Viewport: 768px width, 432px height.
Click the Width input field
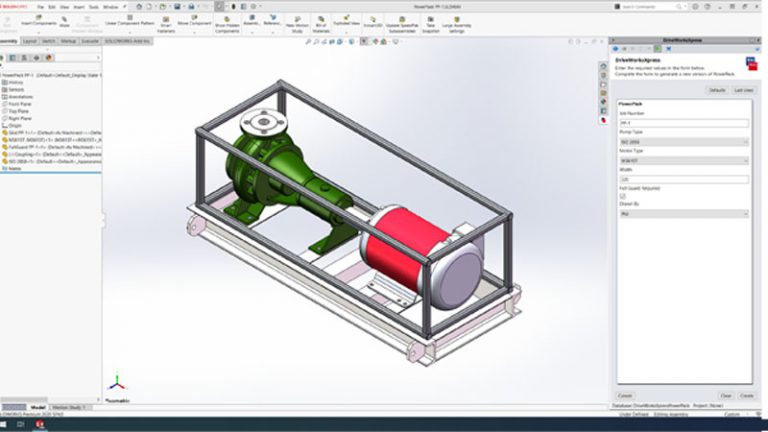click(684, 179)
